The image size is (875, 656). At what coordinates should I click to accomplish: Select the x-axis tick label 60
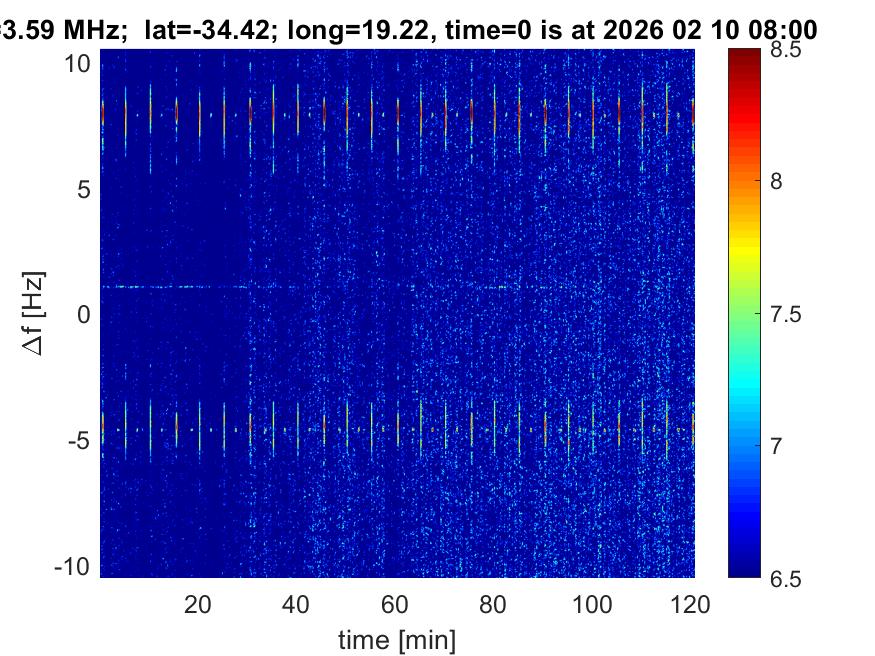[396, 604]
